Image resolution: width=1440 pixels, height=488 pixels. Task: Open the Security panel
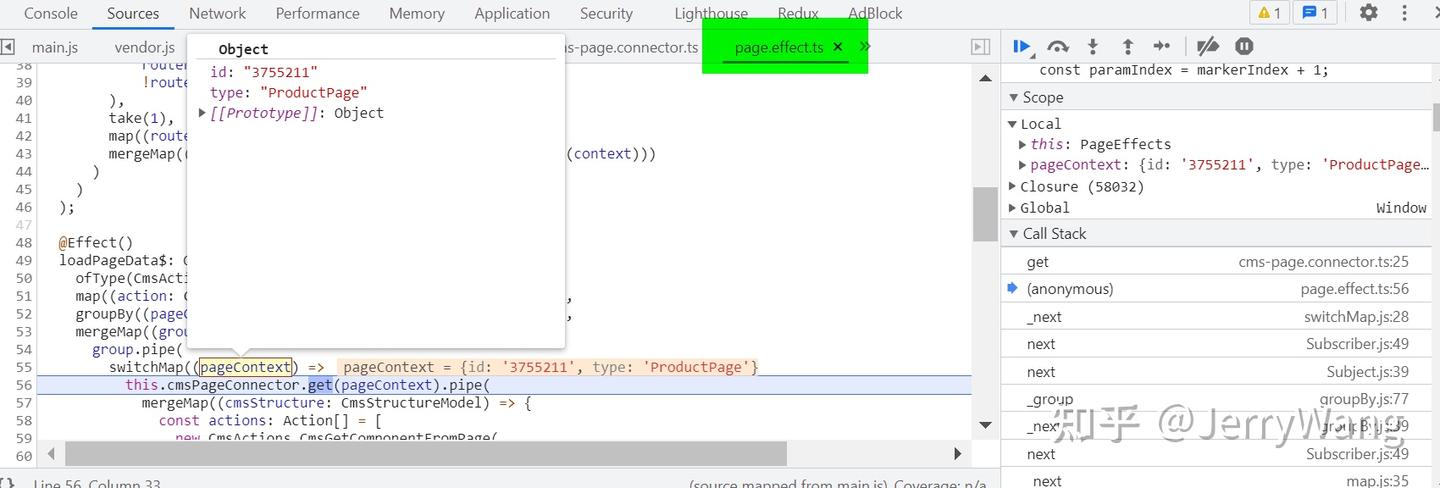click(x=606, y=13)
